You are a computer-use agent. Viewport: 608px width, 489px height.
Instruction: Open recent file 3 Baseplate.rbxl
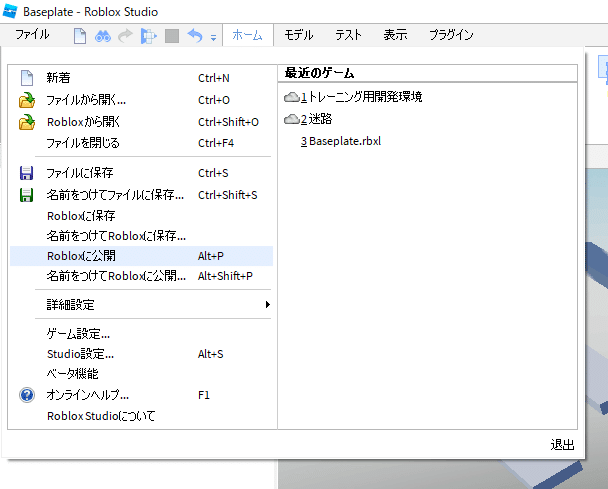pos(341,141)
